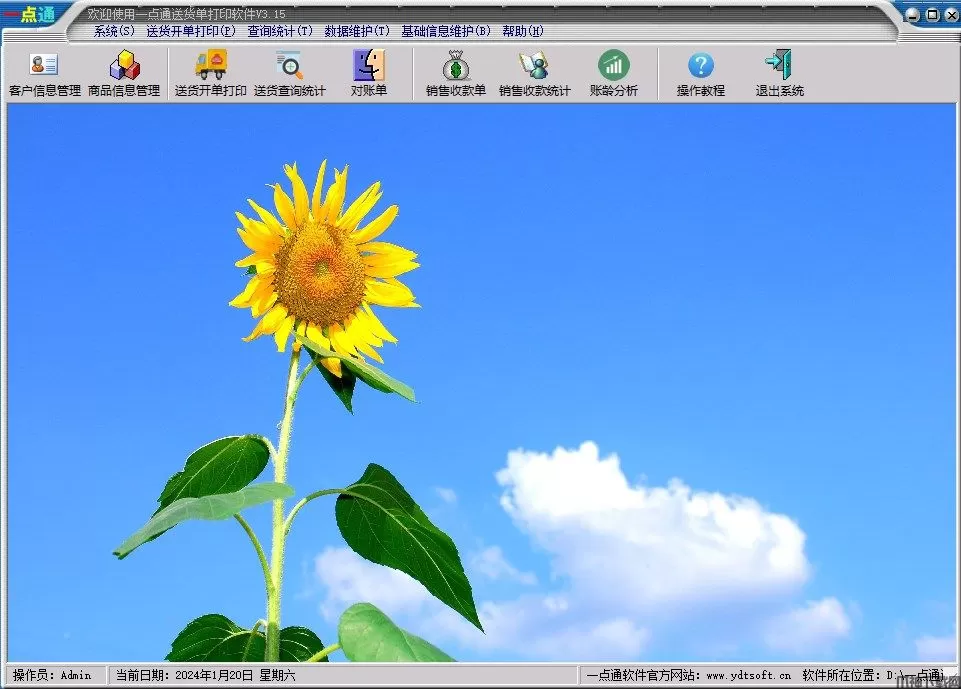Viewport: 961px width, 689px height.
Task: Open the 系统(S) menu
Action: [114, 31]
